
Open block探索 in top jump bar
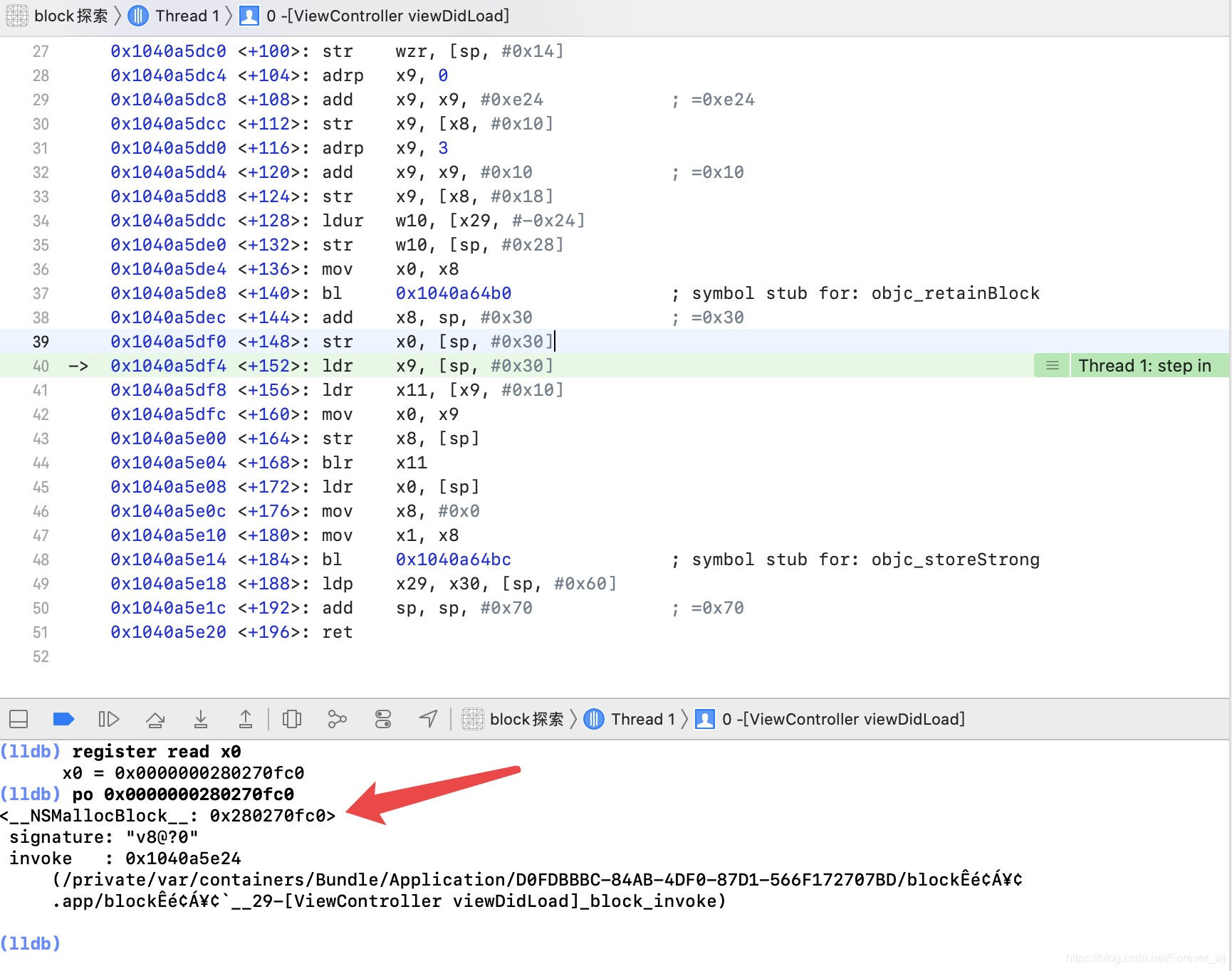(x=57, y=16)
